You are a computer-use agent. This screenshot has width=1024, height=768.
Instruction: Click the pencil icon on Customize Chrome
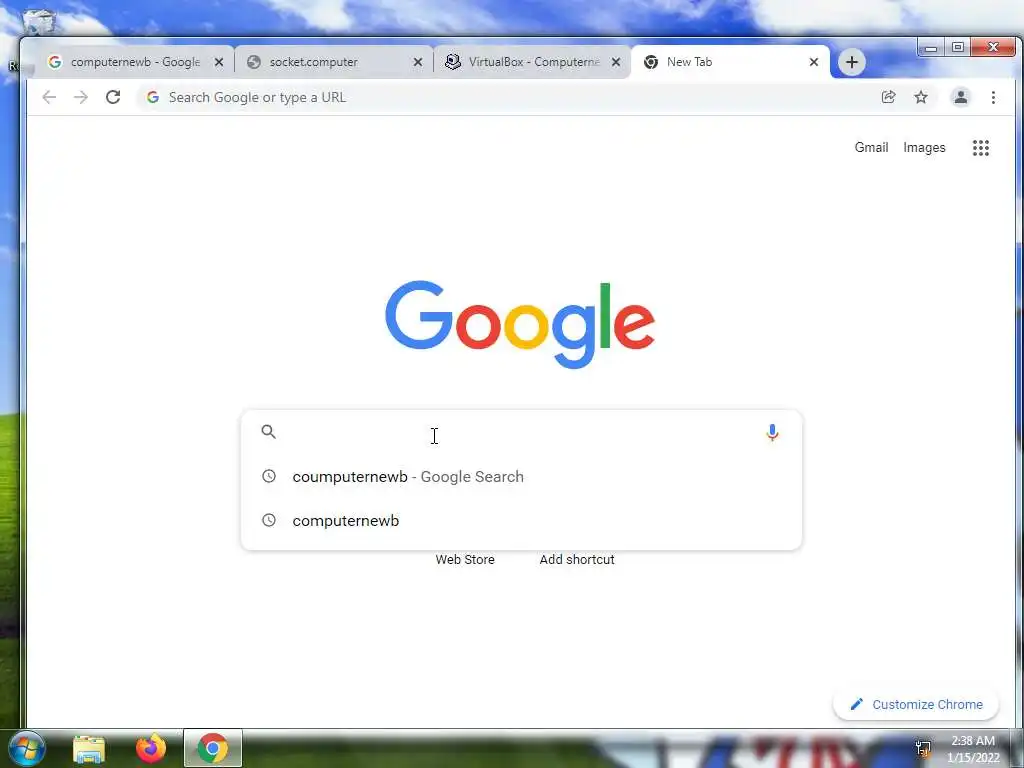click(856, 704)
